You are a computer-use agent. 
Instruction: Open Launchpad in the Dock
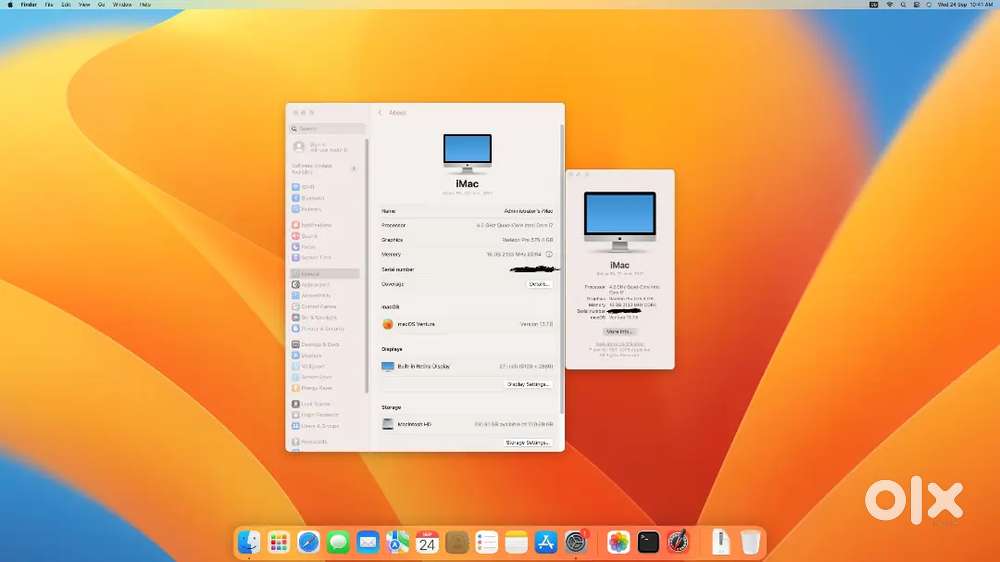point(279,542)
